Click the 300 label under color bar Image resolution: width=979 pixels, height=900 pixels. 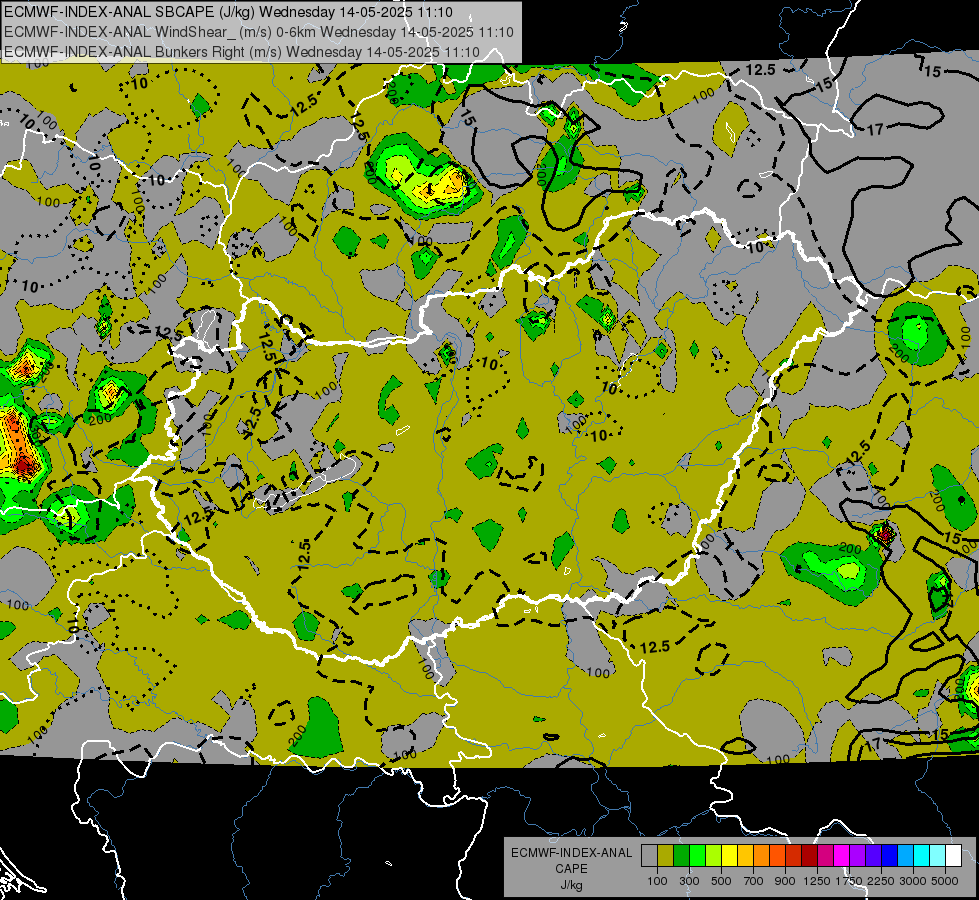click(x=689, y=881)
